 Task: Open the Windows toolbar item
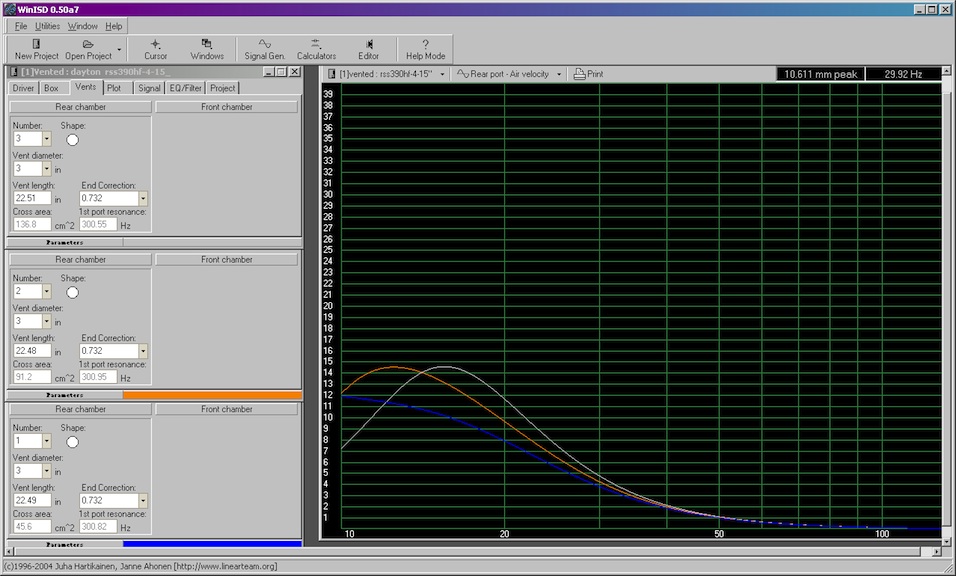(207, 49)
